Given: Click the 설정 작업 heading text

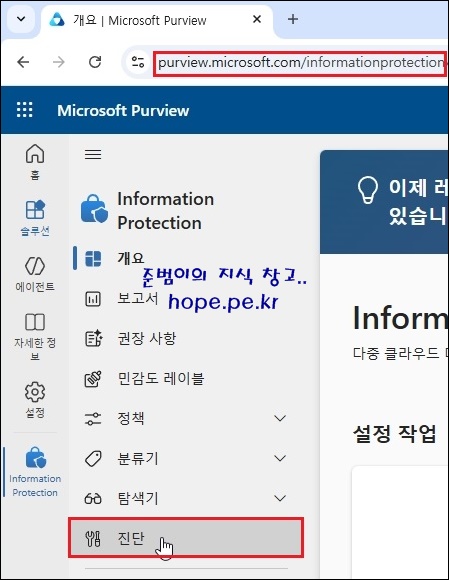Looking at the screenshot, I should click(395, 434).
